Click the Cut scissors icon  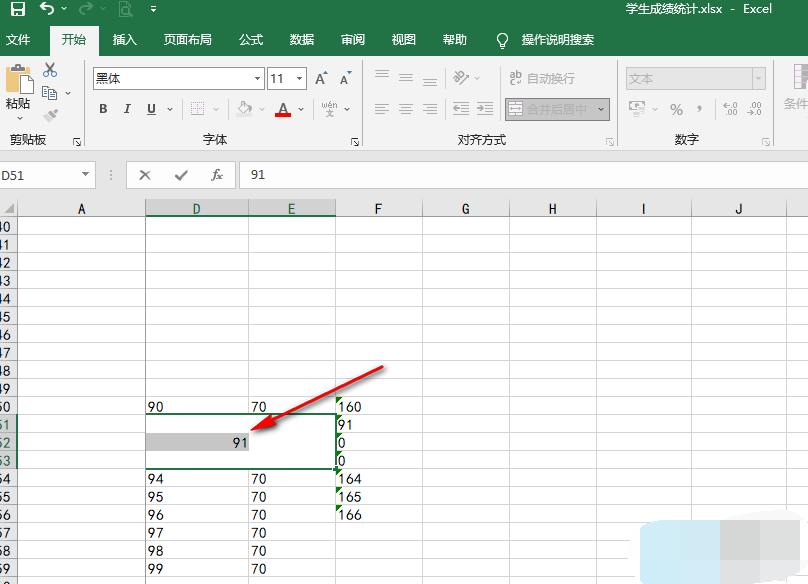tap(50, 71)
